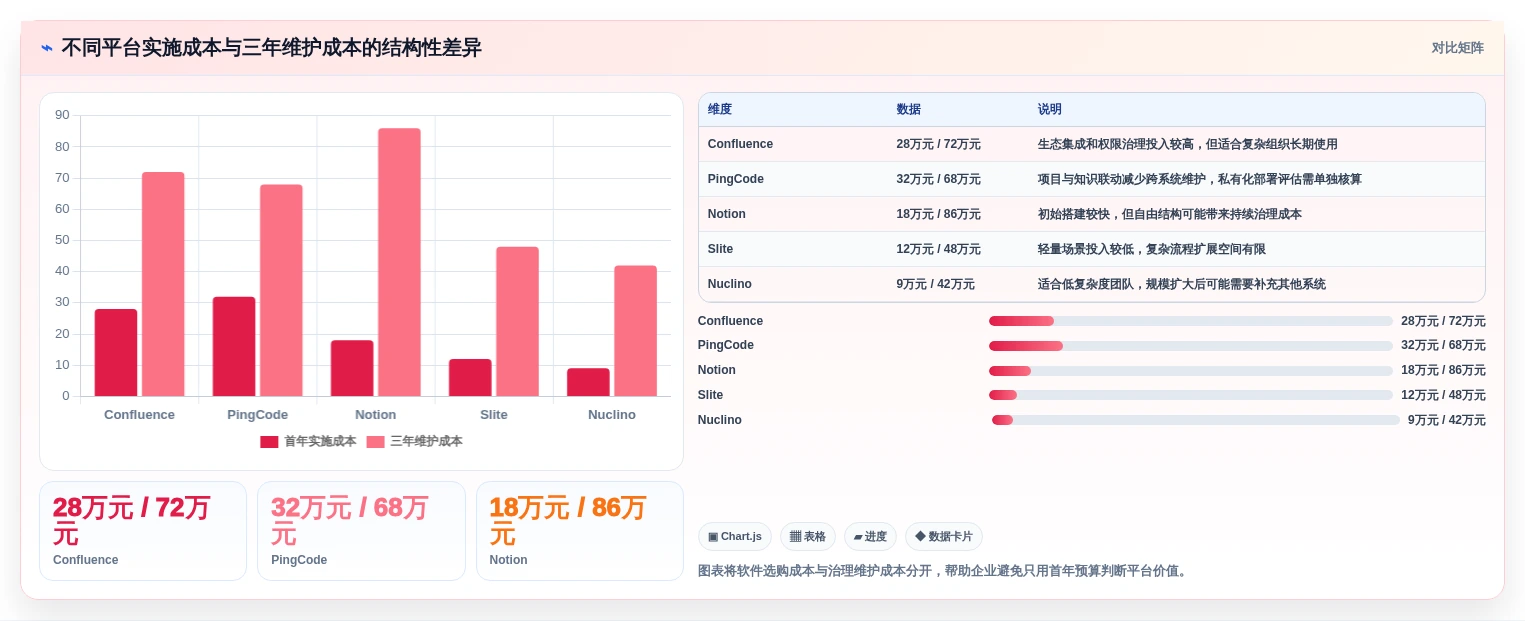
Task: Click the Slite first-year cost bar
Action: tap(470, 377)
